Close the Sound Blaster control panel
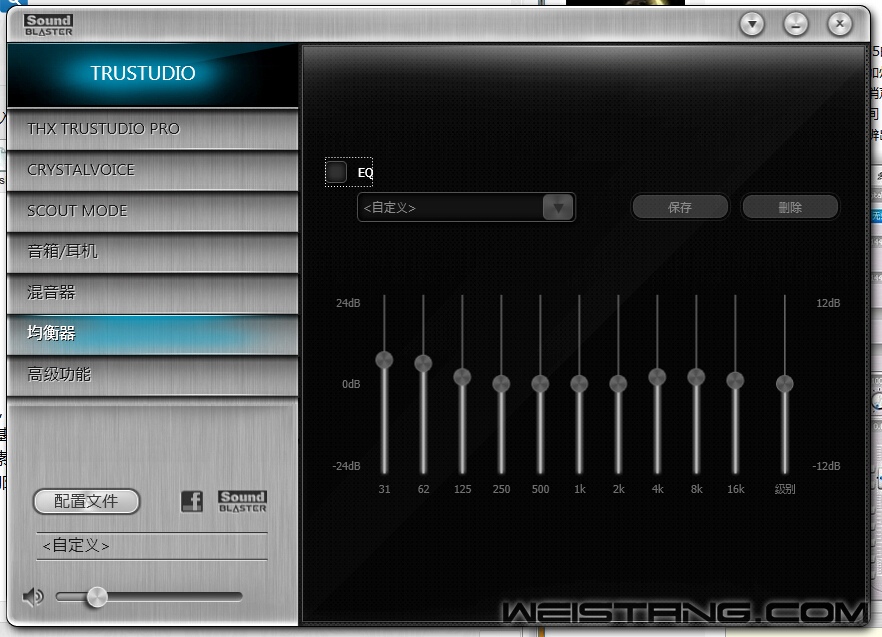This screenshot has height=637, width=882. [x=840, y=24]
